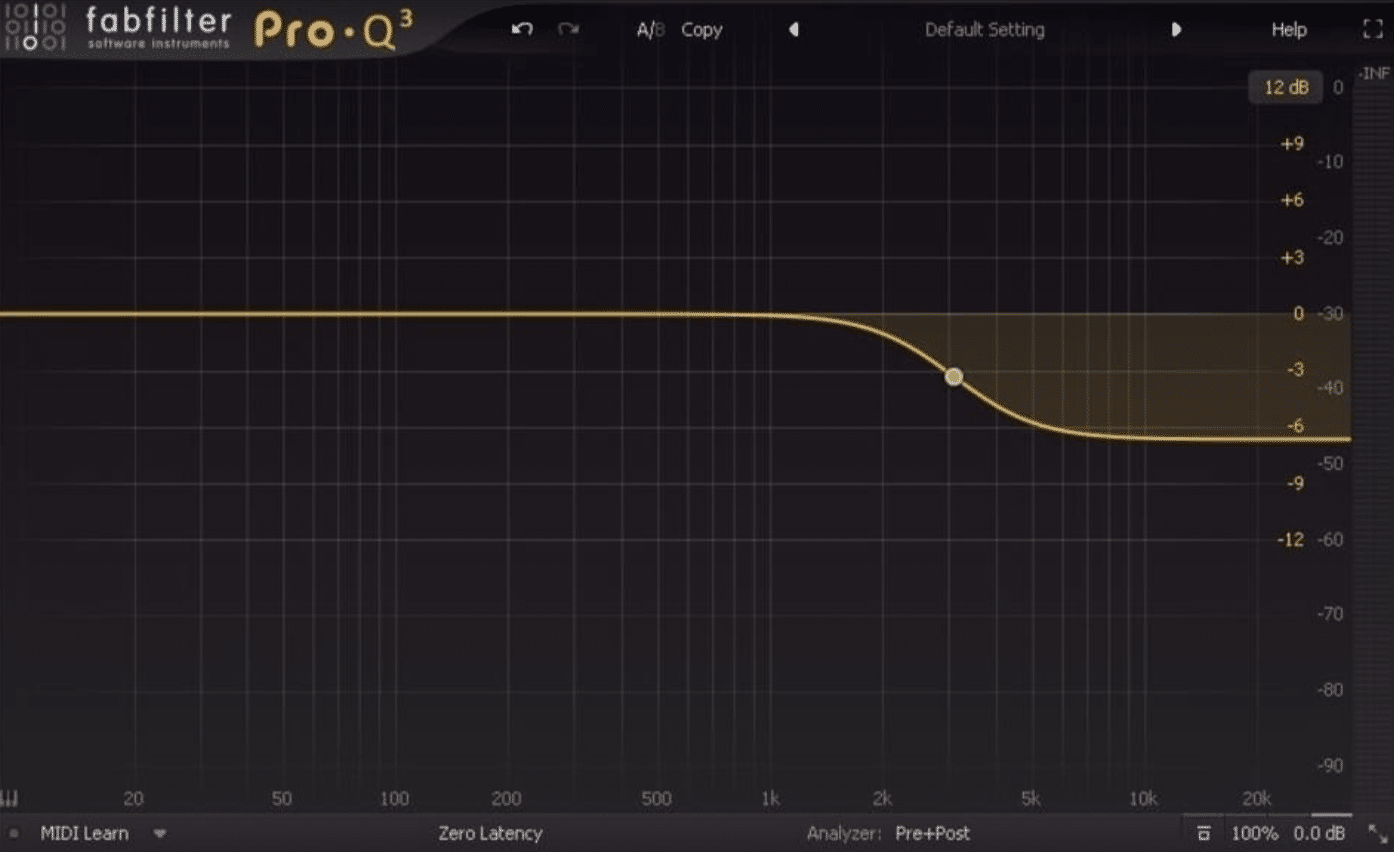Click the 1k frequency label

(770, 799)
